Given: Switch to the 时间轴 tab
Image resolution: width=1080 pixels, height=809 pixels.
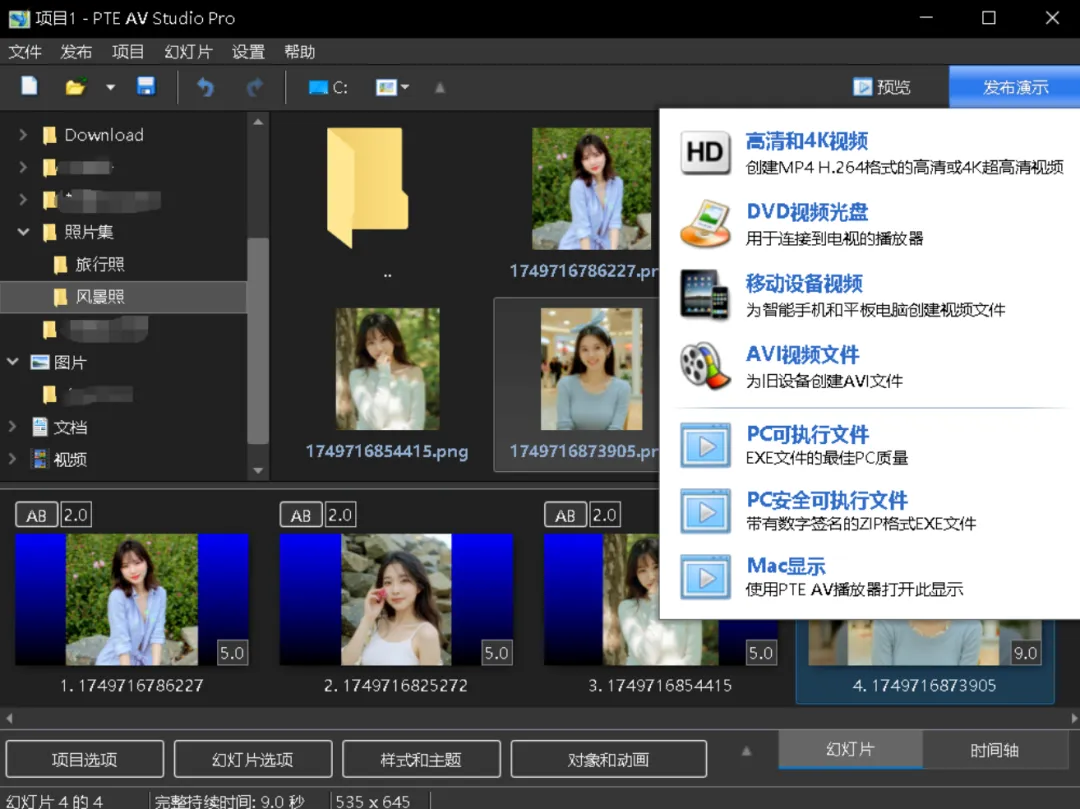Looking at the screenshot, I should [x=994, y=750].
